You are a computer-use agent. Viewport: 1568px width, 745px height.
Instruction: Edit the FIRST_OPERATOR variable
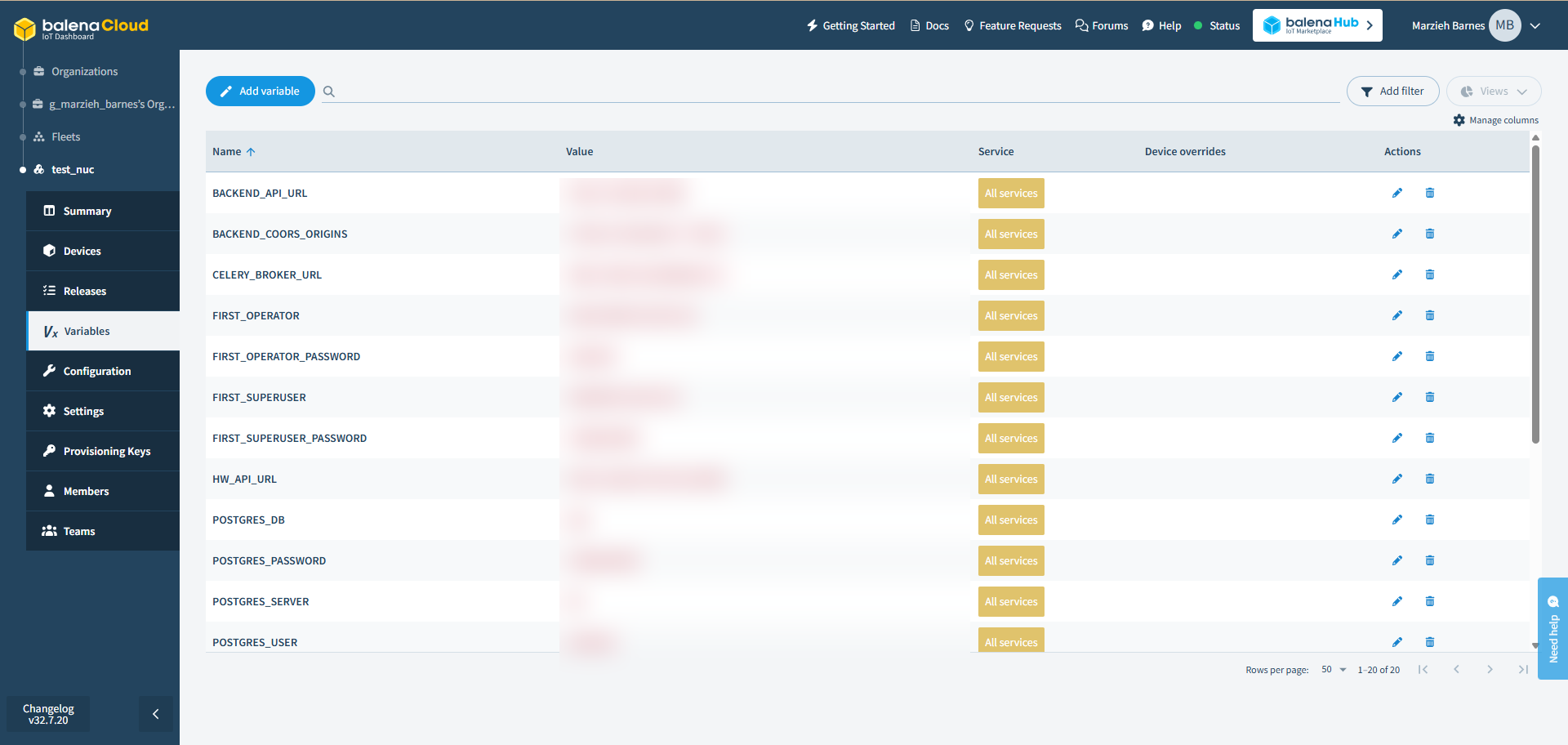tap(1397, 315)
